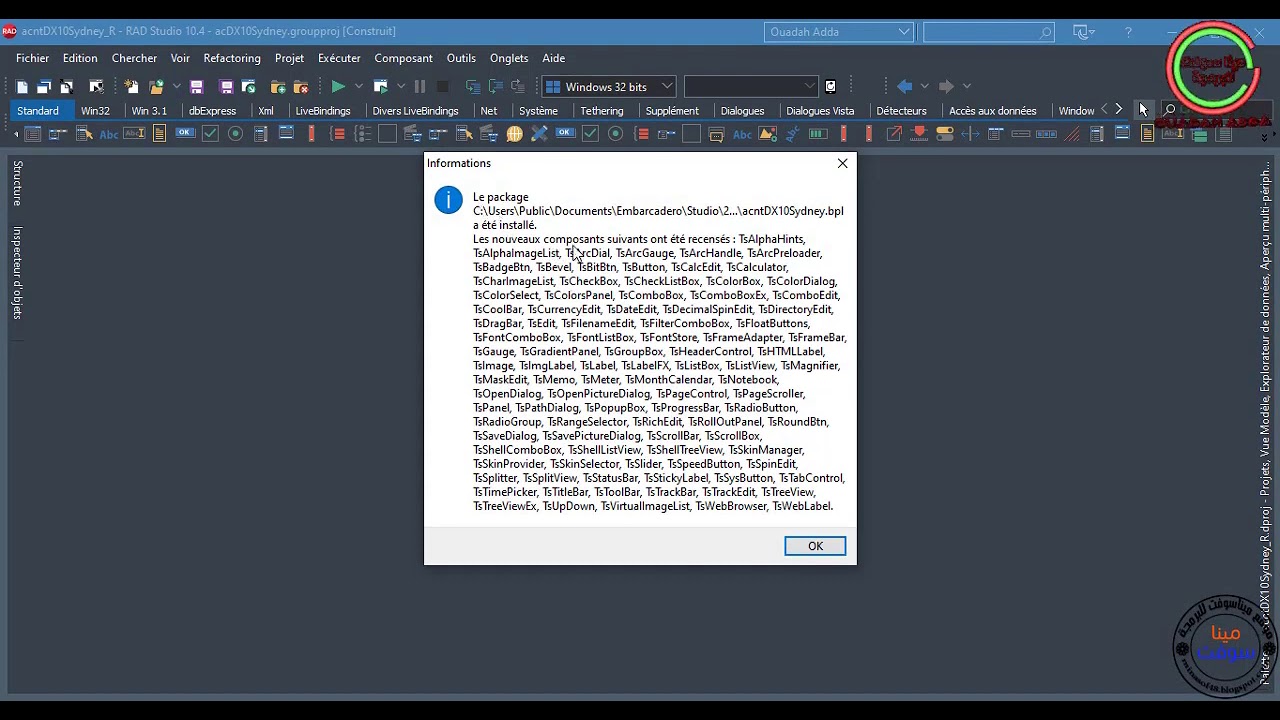Open the Refactoring menu
The image size is (1280, 720).
pyautogui.click(x=232, y=58)
